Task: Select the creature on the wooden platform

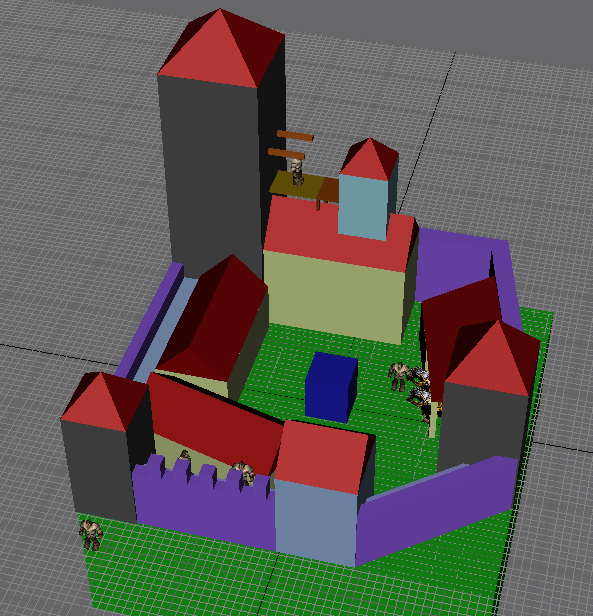Action: point(297,172)
